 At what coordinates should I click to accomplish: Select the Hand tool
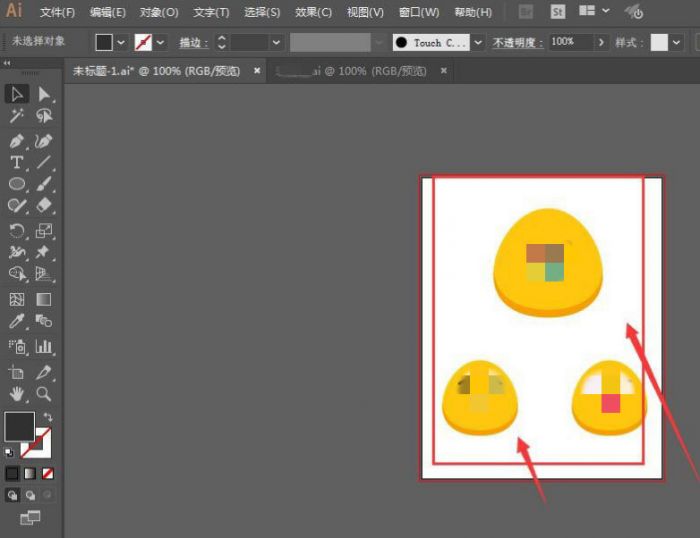click(x=17, y=394)
